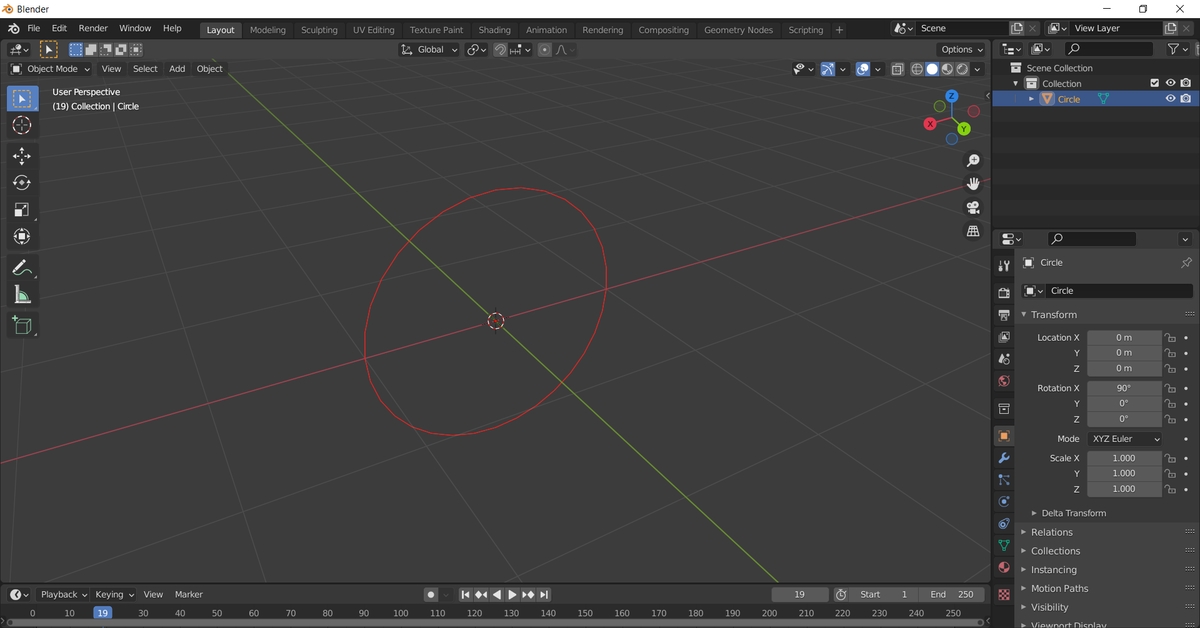Select the Scale tool in toolbar
The width and height of the screenshot is (1200, 628).
pyautogui.click(x=22, y=210)
